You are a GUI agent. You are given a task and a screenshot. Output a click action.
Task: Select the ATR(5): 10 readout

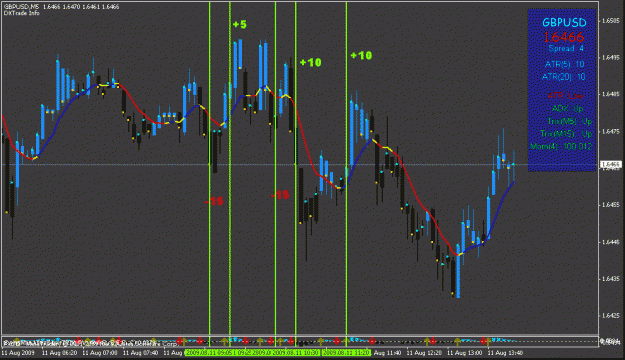(x=565, y=64)
